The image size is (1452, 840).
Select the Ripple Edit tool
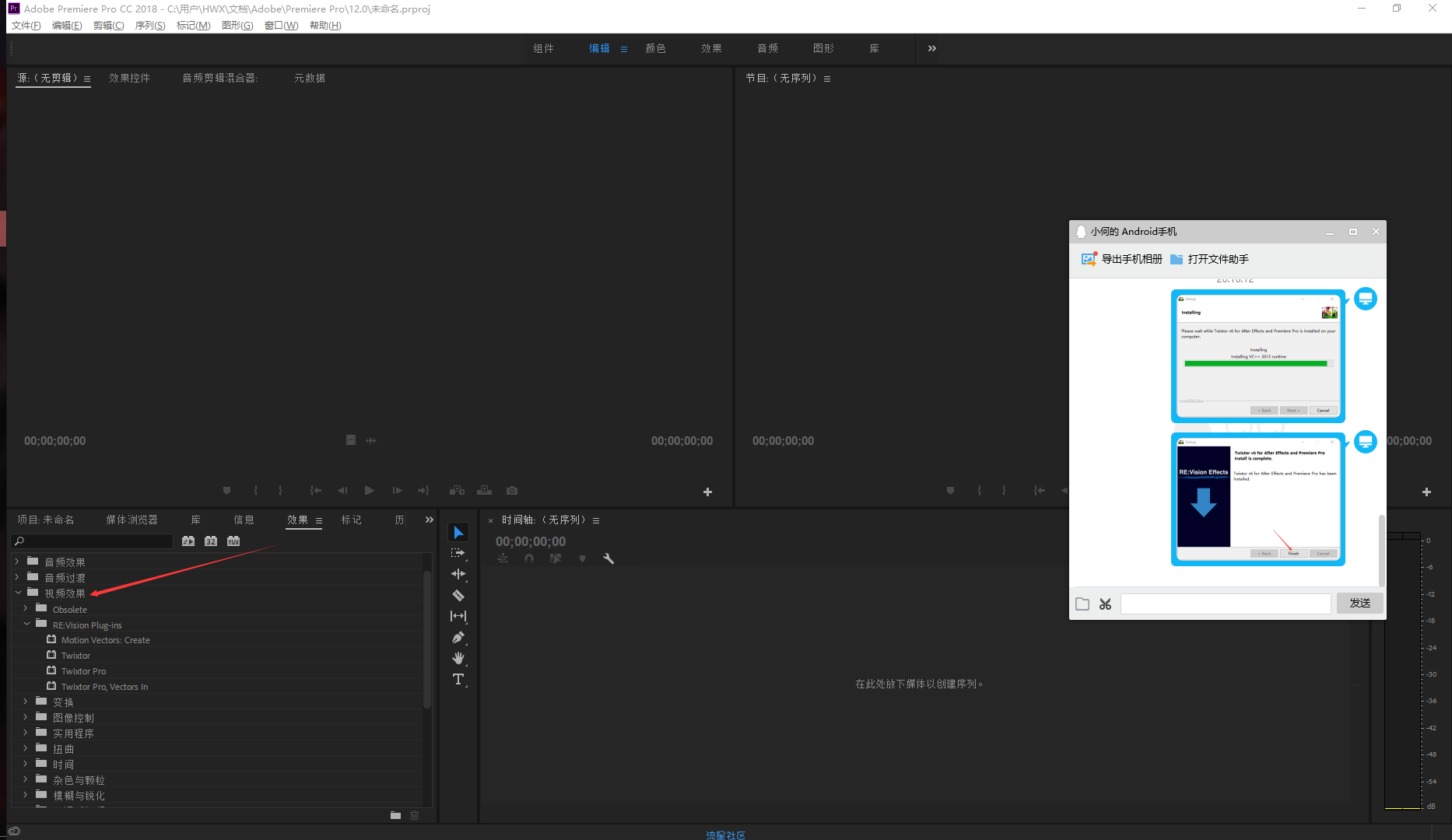(458, 574)
